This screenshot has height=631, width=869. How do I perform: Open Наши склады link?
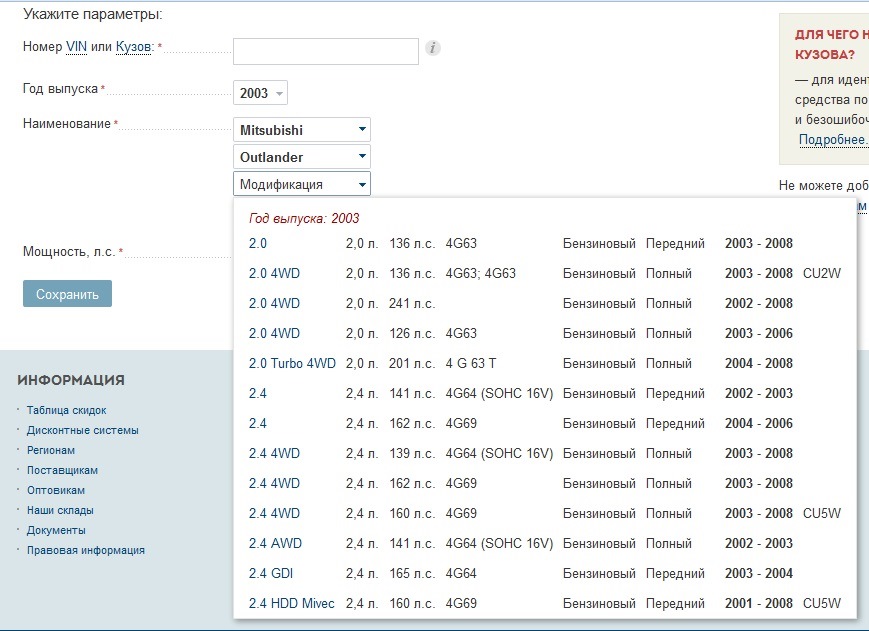pos(60,510)
